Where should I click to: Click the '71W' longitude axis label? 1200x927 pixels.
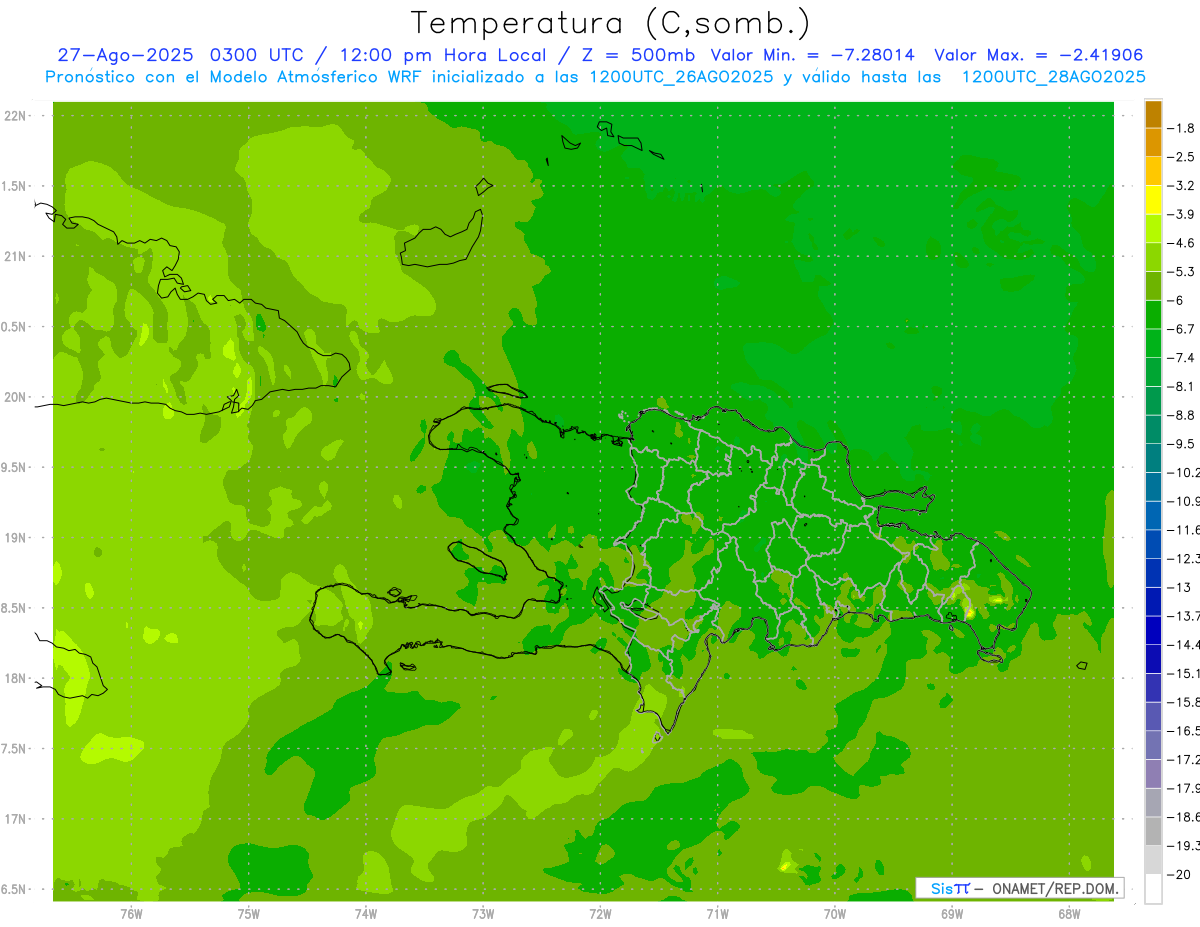(717, 914)
